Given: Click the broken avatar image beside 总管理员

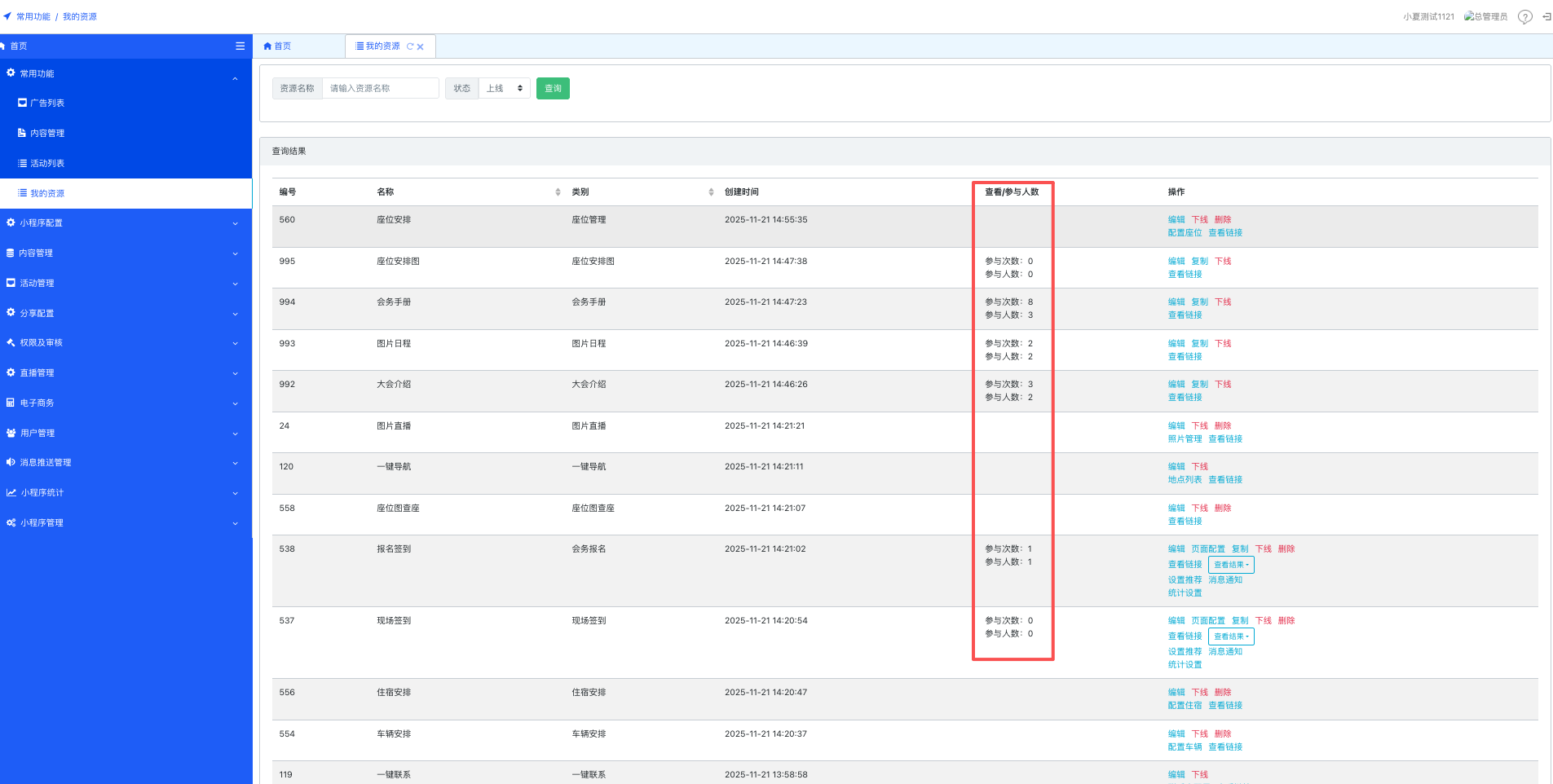Looking at the screenshot, I should 1469,16.
